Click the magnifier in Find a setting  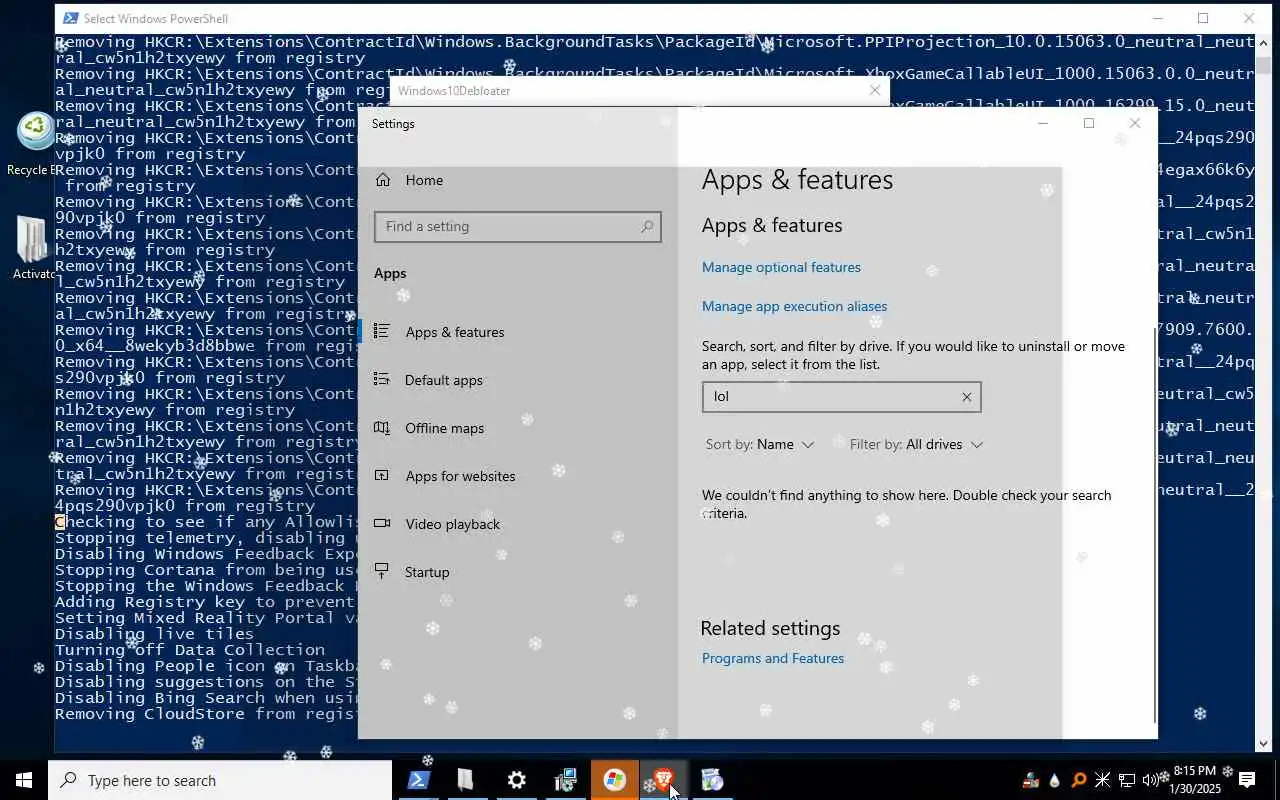647,226
